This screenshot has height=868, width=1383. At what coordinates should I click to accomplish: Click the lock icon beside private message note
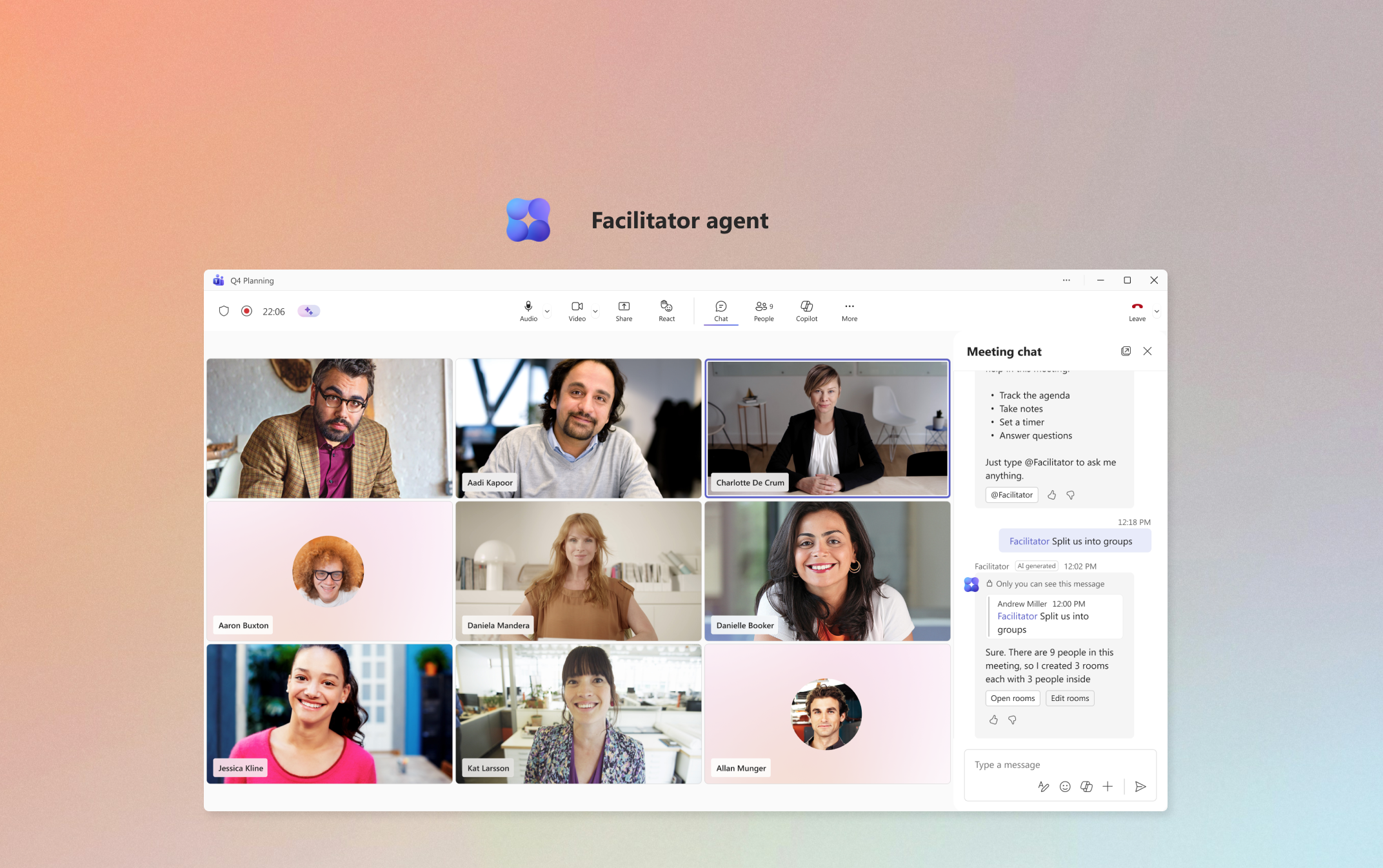coord(990,584)
